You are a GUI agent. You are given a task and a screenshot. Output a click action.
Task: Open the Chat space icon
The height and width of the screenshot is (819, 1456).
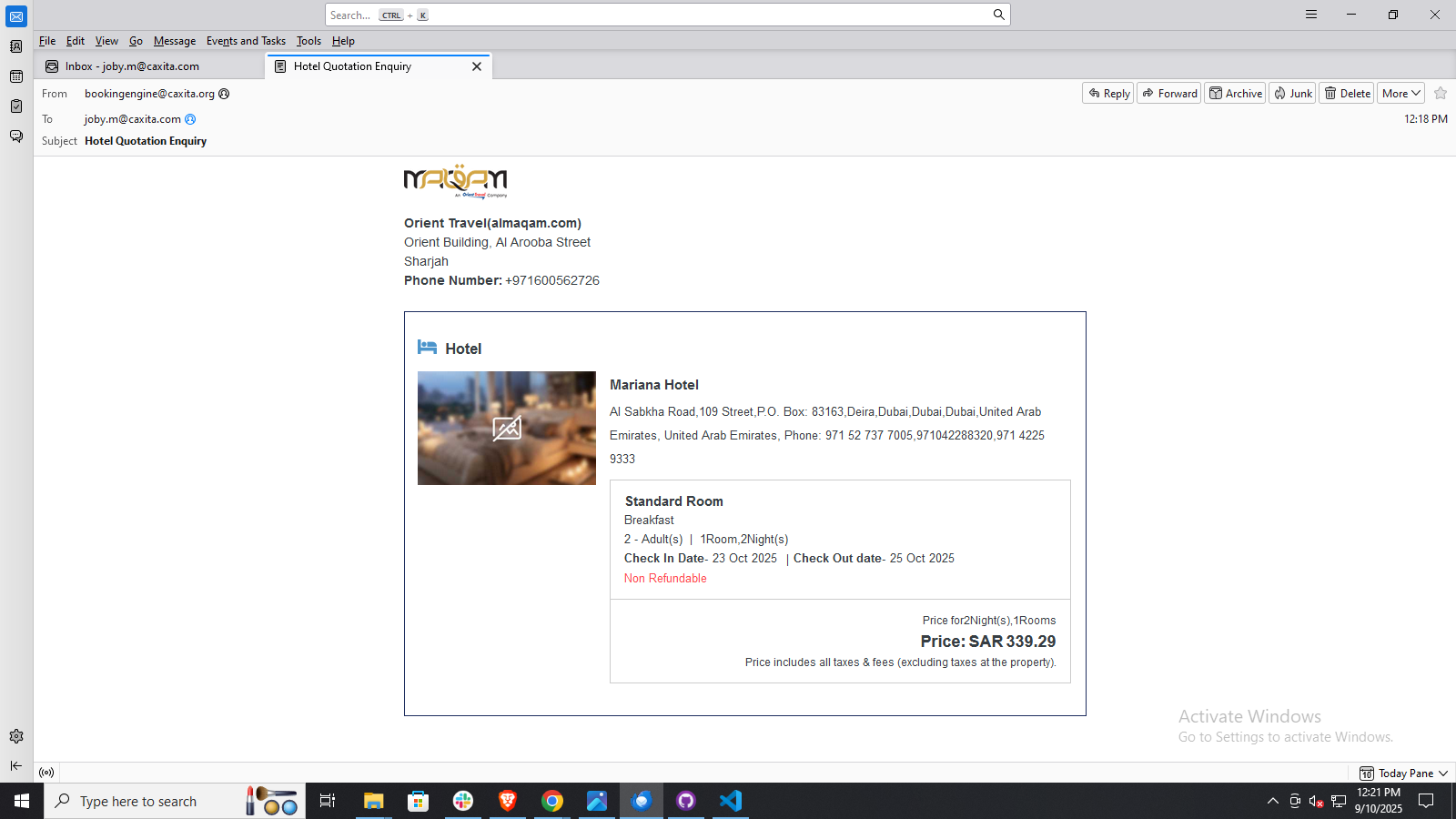pyautogui.click(x=16, y=136)
